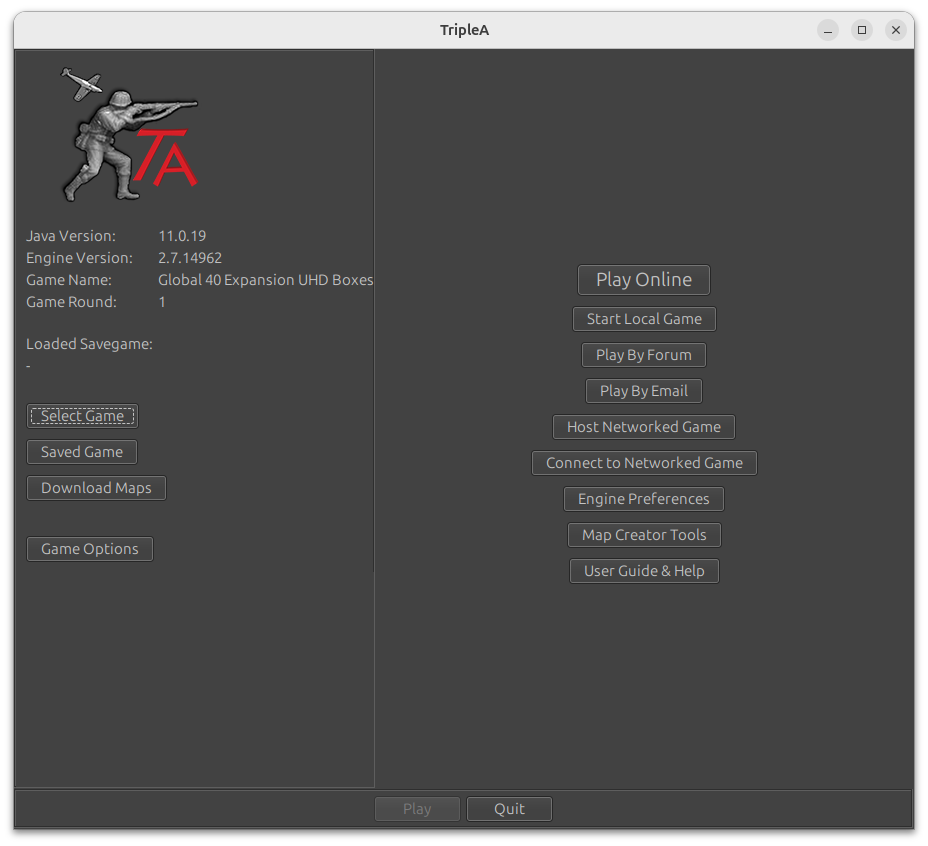The image size is (928, 846).
Task: Open Map Creator Tools
Action: click(643, 535)
